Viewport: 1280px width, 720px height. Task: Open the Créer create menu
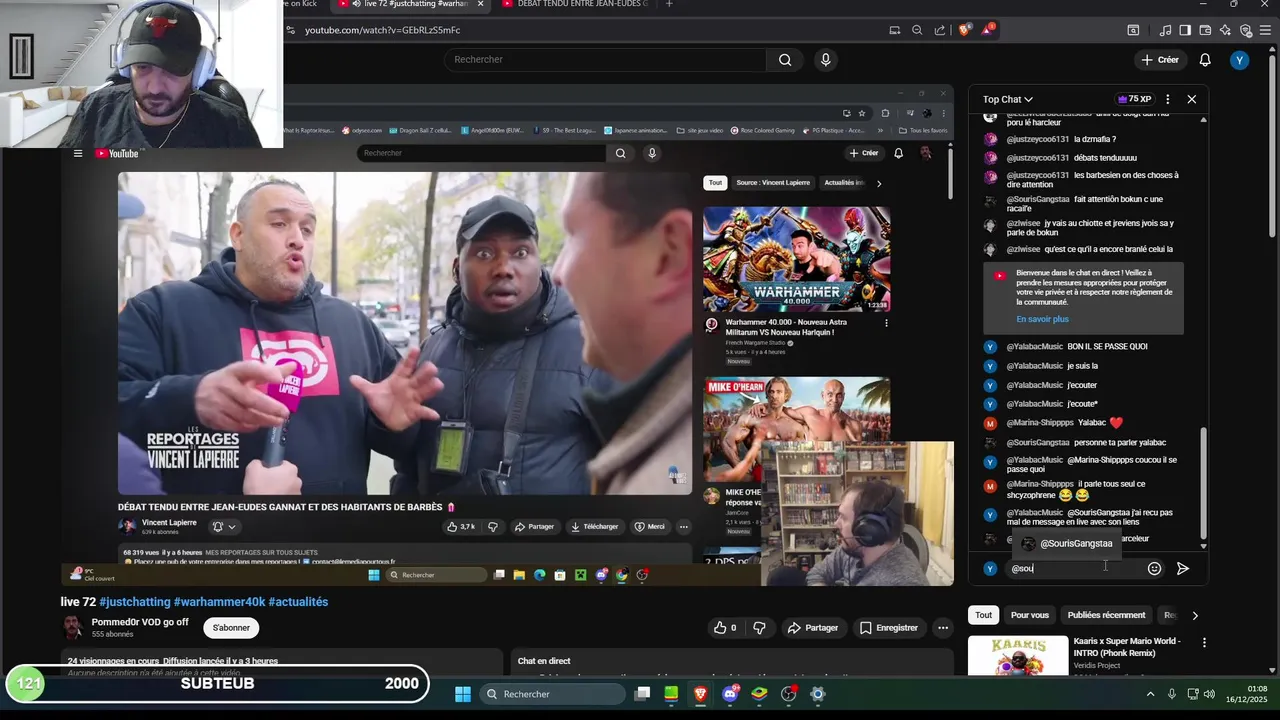[1160, 60]
